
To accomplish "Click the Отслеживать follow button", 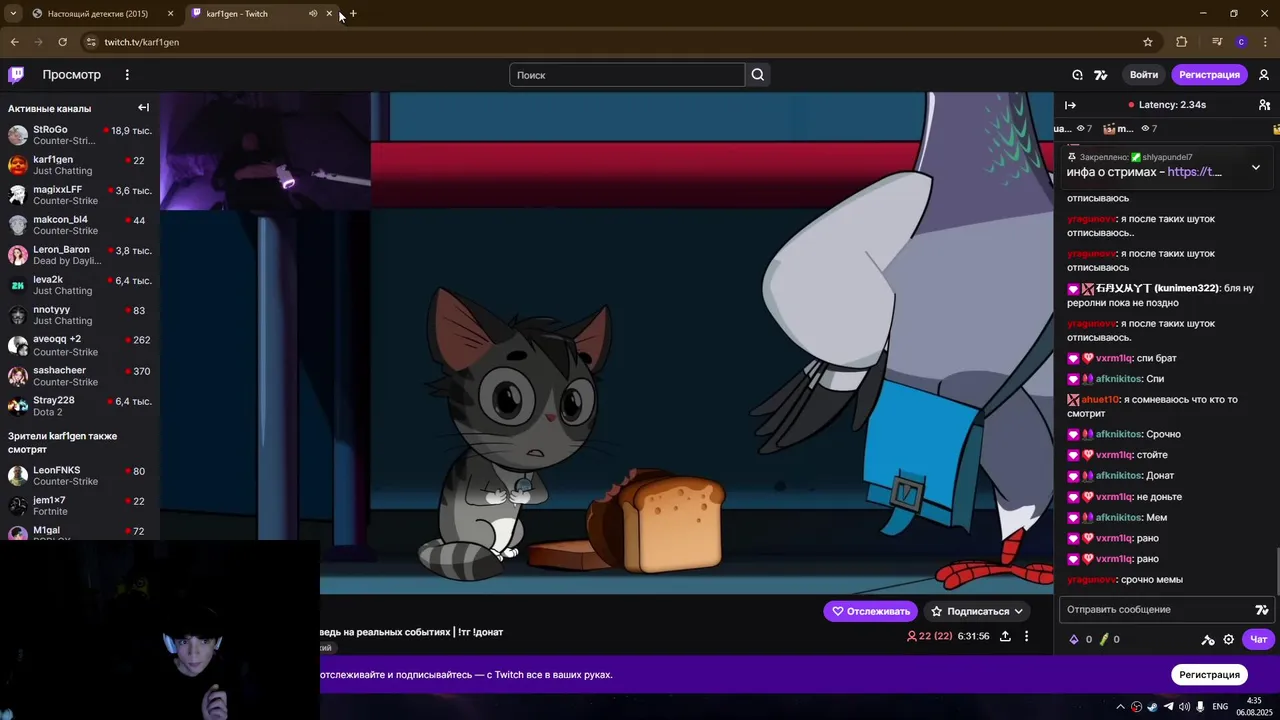I will [870, 611].
